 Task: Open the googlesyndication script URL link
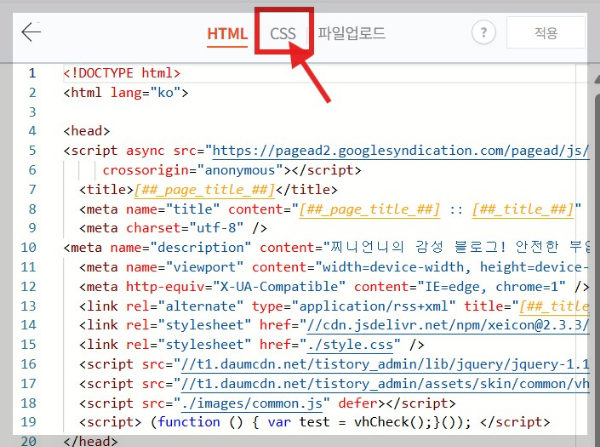click(x=401, y=151)
